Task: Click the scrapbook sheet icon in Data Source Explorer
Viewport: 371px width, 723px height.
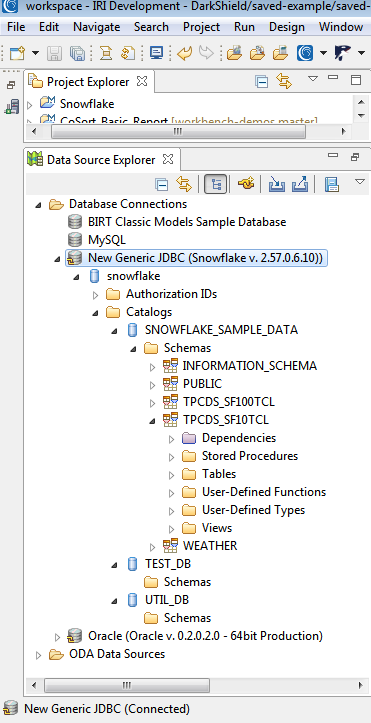Action: click(x=332, y=184)
